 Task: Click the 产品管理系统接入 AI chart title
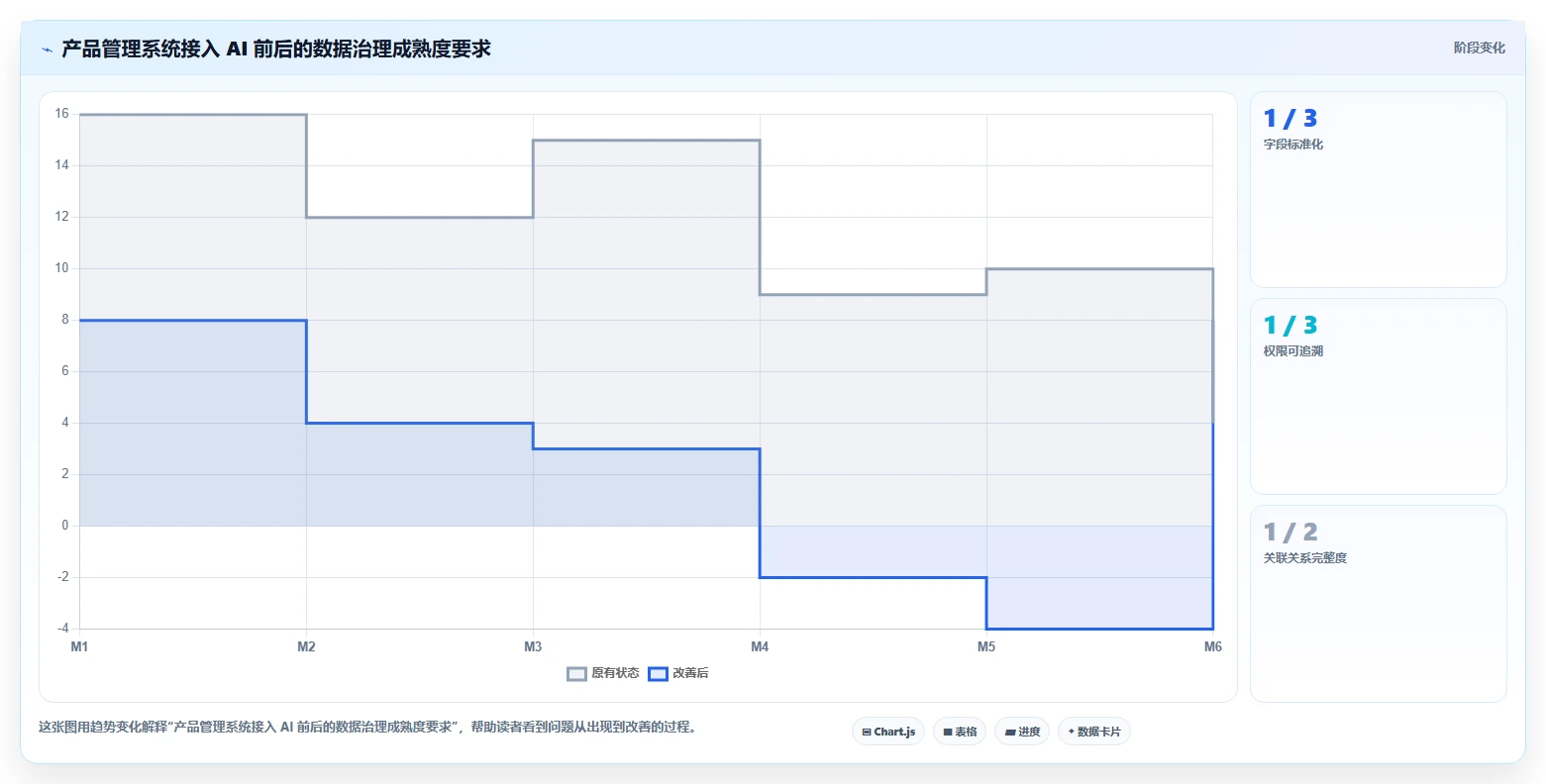point(276,49)
